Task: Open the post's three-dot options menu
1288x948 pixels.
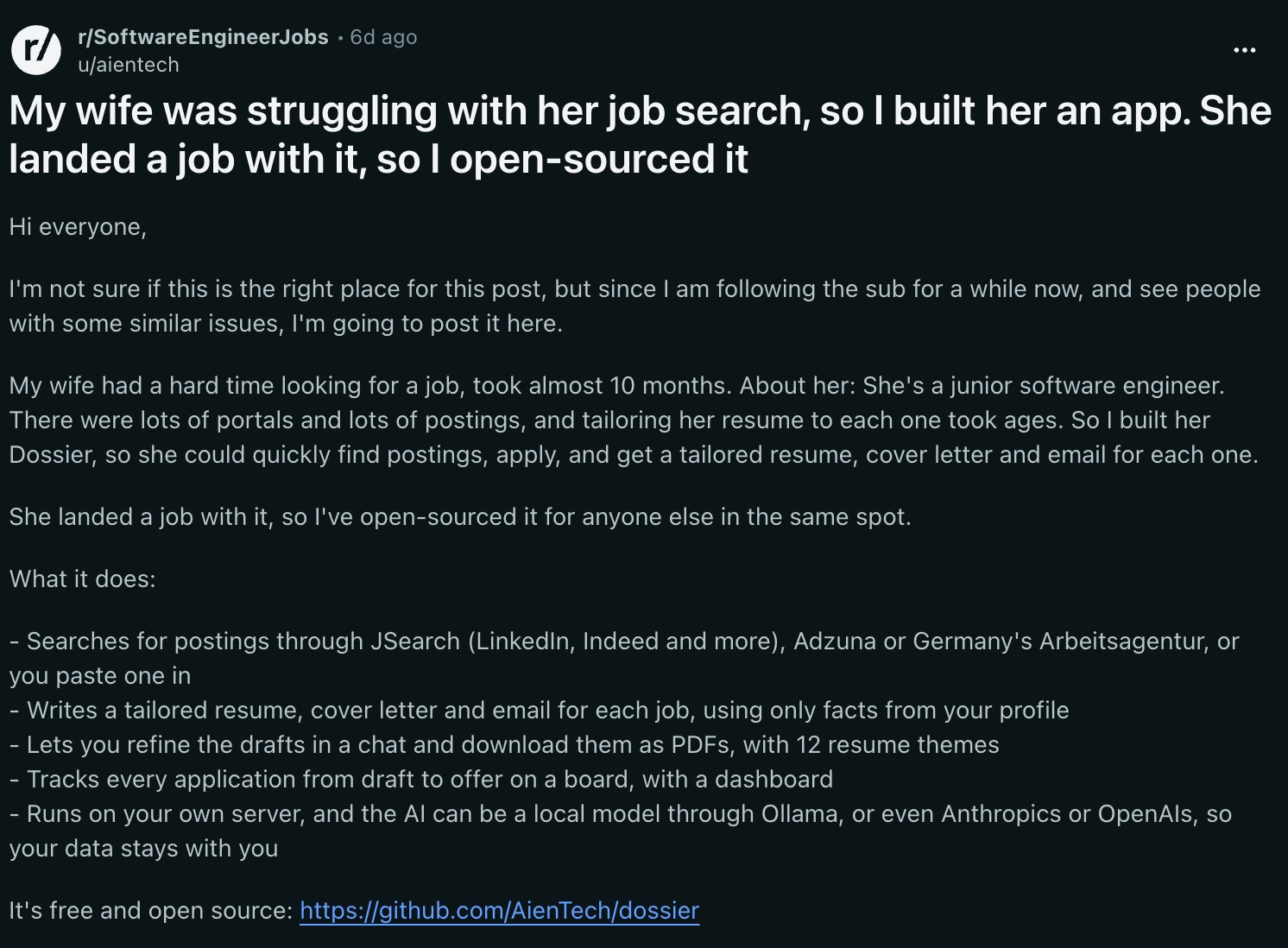Action: (x=1244, y=50)
